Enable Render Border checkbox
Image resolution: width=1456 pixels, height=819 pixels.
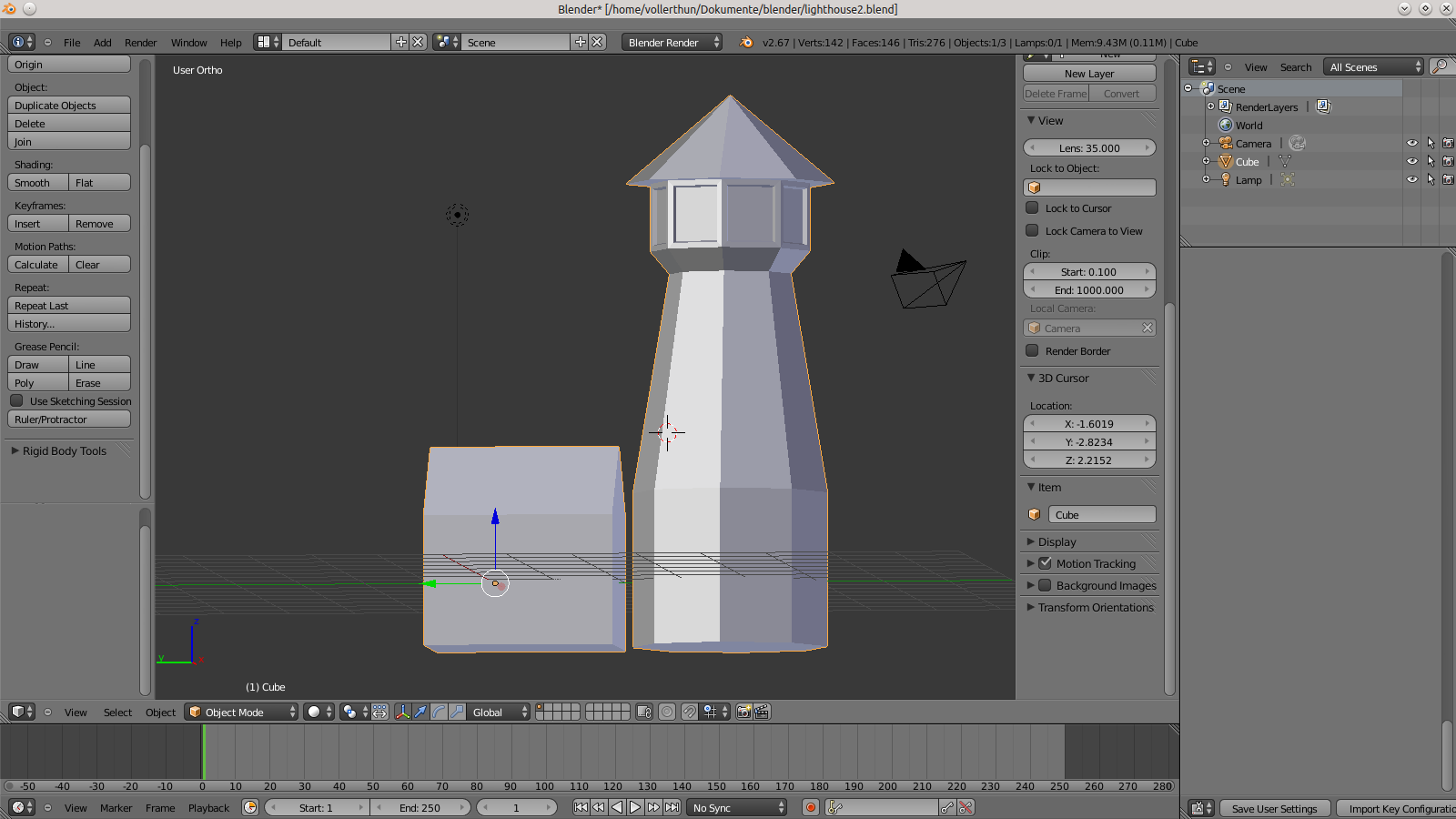(1032, 350)
